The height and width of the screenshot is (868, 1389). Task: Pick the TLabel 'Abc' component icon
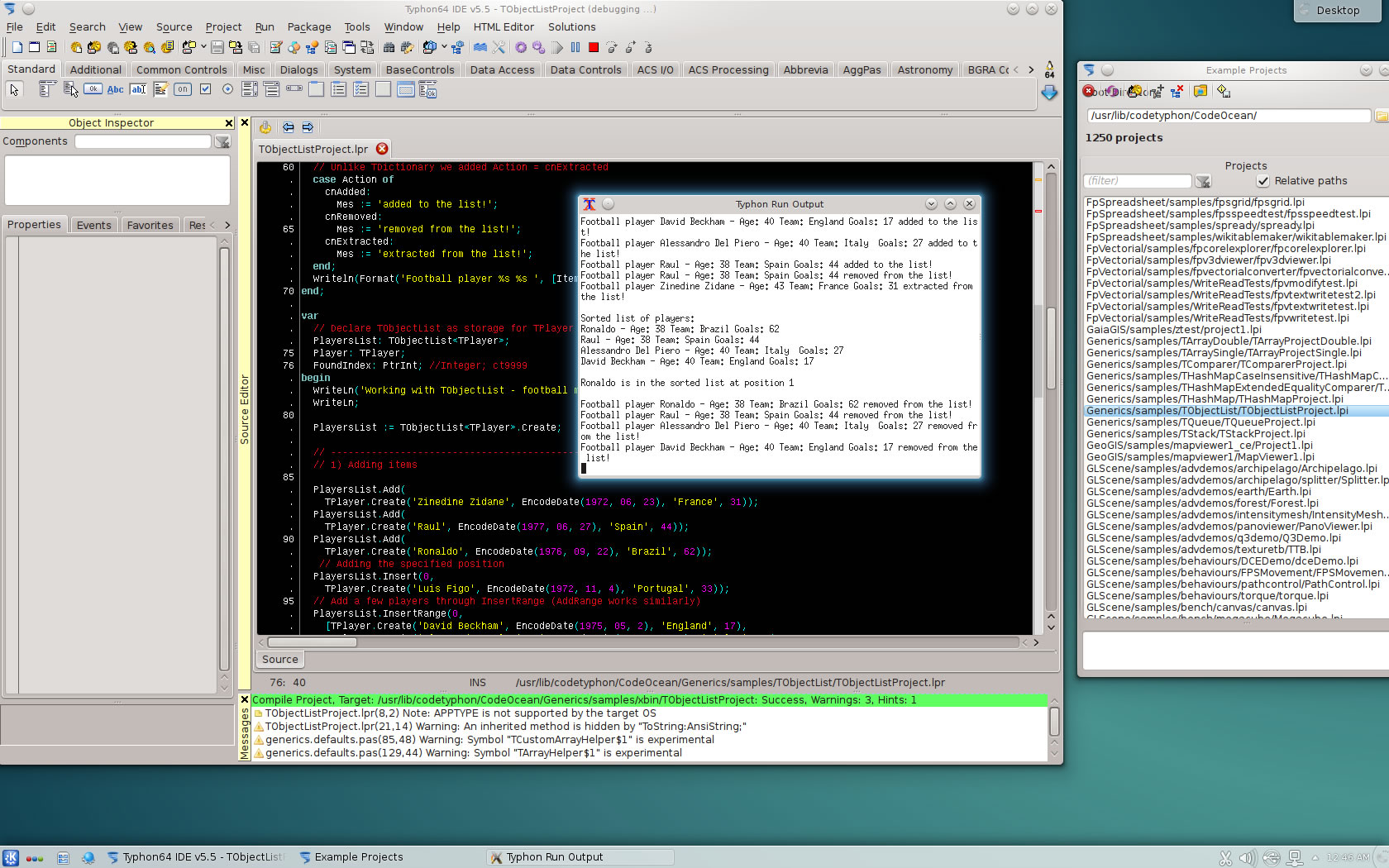pos(115,89)
